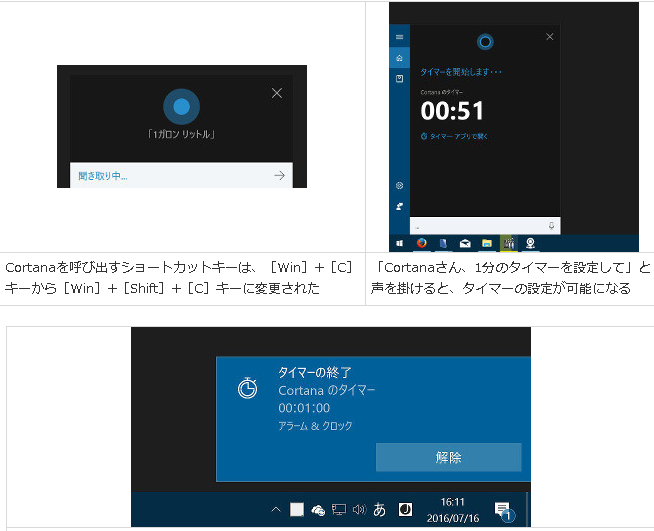Open the Mail taskbar icon
Viewport: 654px width, 531px height.
[x=465, y=243]
